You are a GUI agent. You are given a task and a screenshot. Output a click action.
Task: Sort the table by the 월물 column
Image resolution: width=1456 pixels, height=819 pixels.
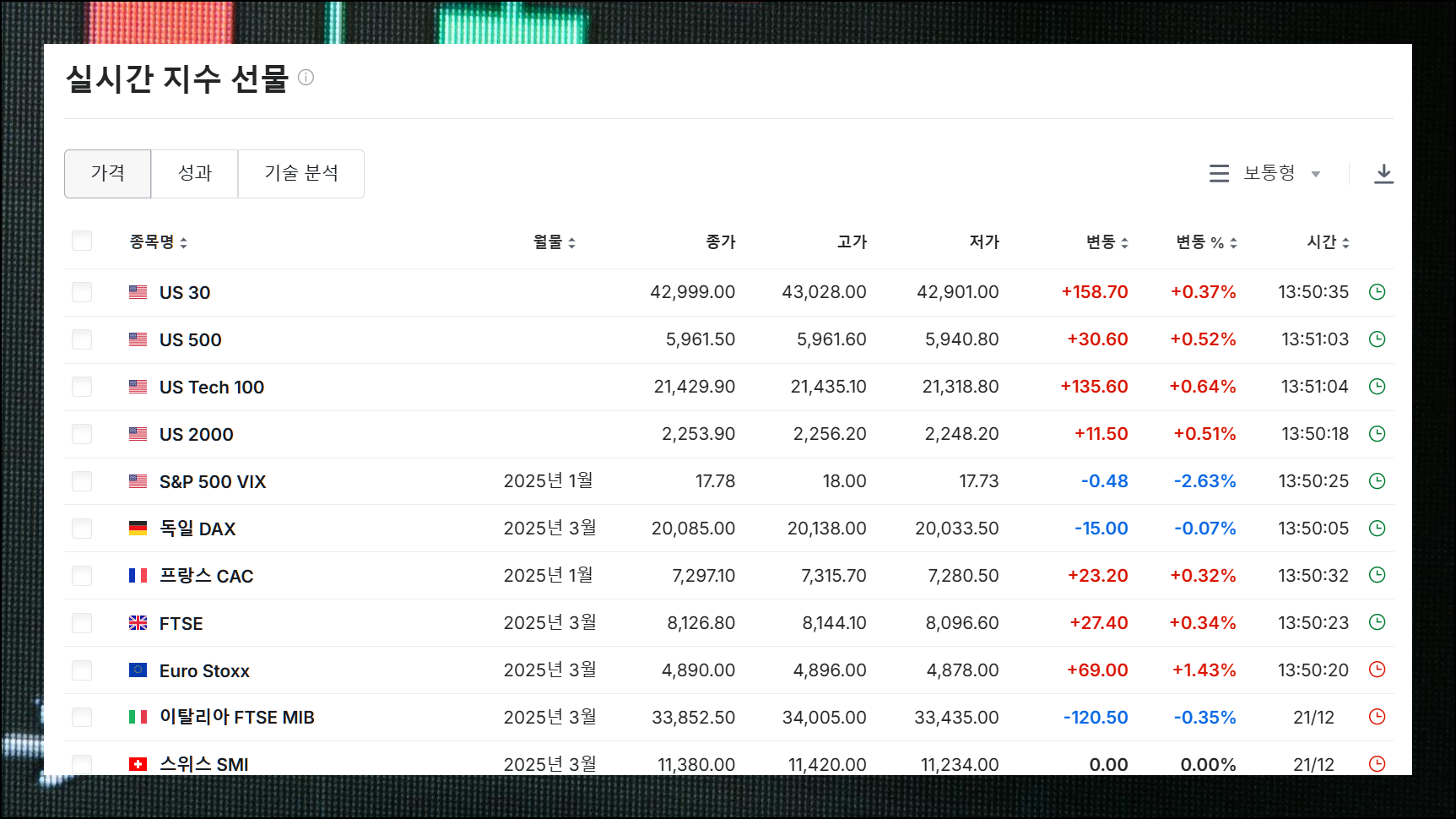554,242
